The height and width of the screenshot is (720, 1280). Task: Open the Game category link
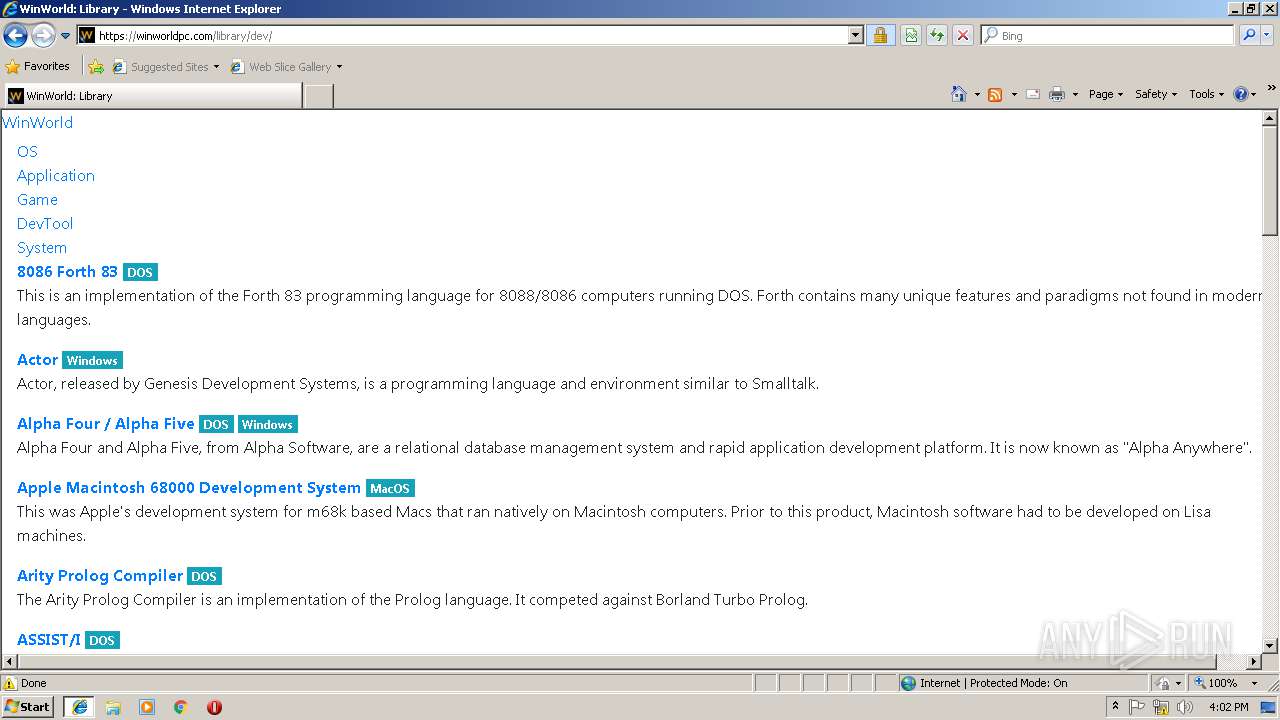point(37,200)
